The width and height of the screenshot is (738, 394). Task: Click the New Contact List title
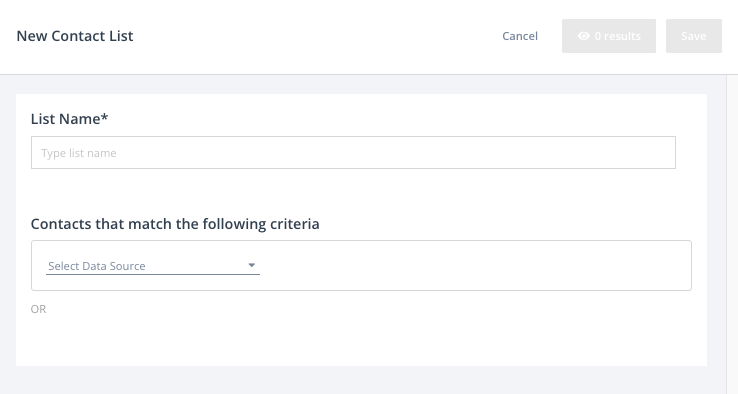75,36
